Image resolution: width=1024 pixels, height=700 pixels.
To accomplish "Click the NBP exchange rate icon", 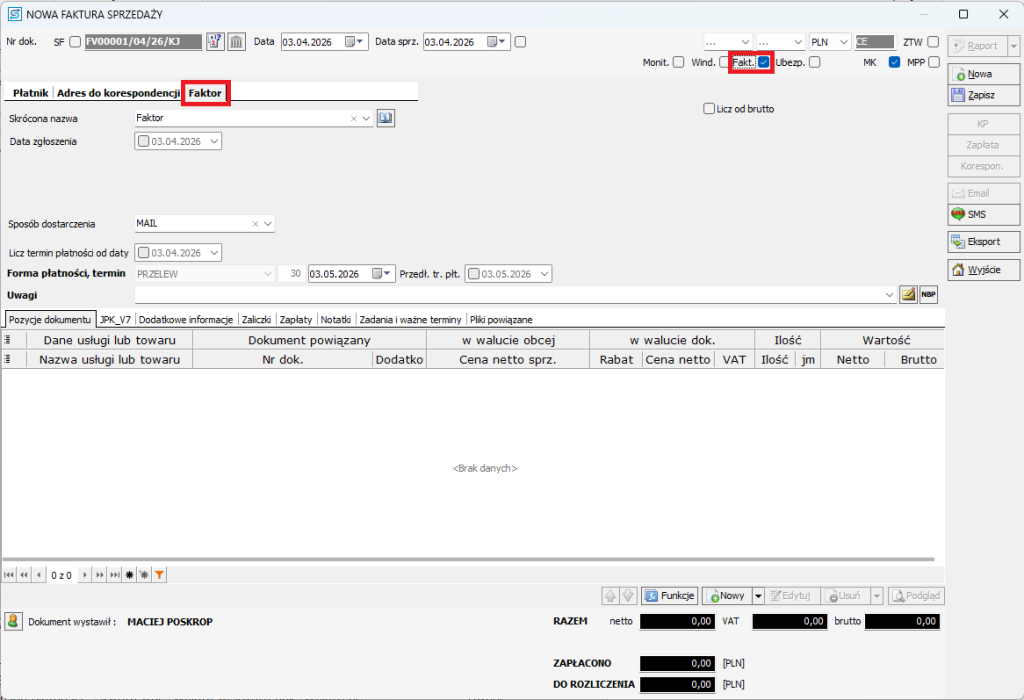I will [929, 294].
